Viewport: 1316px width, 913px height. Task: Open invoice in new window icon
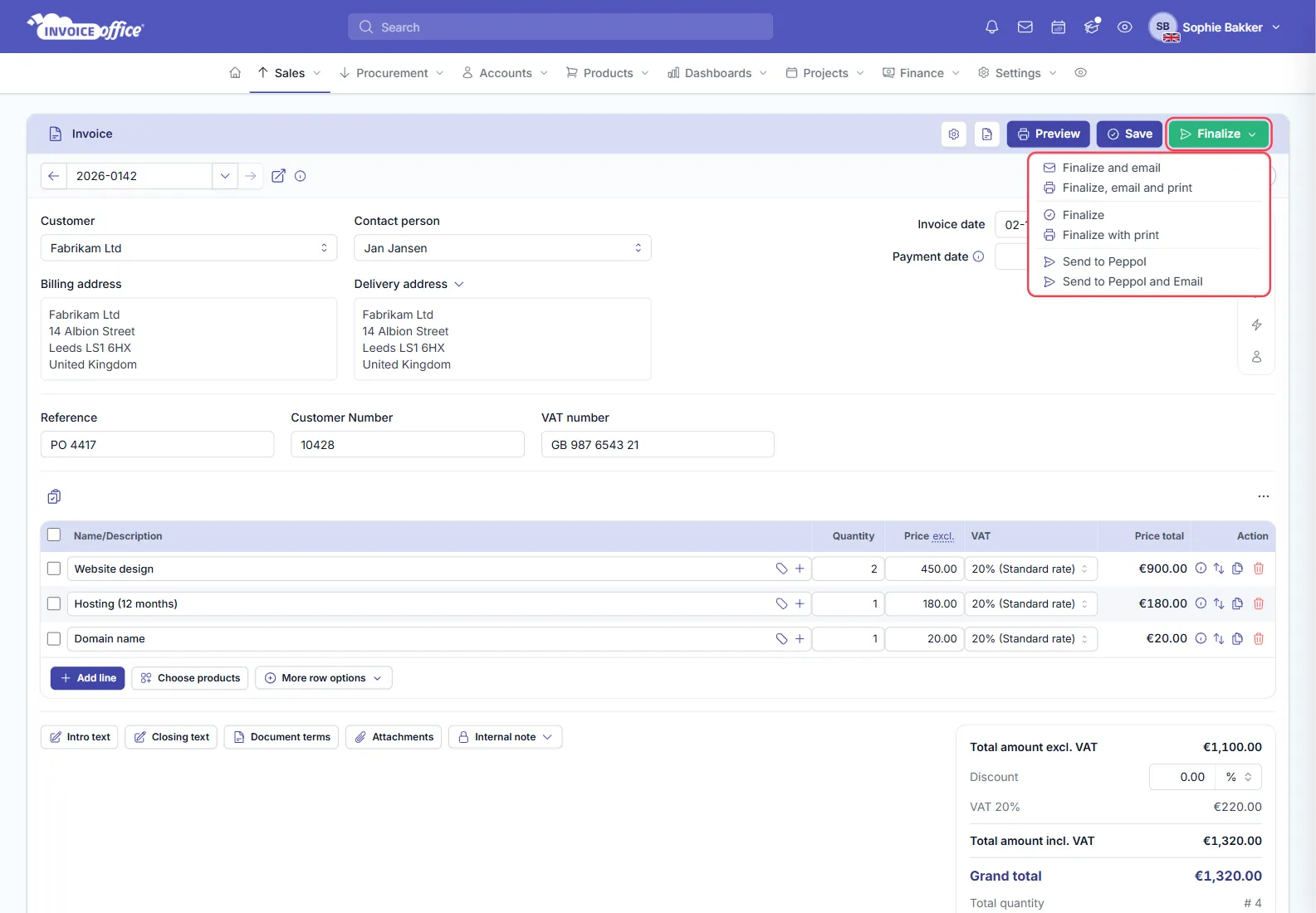278,176
